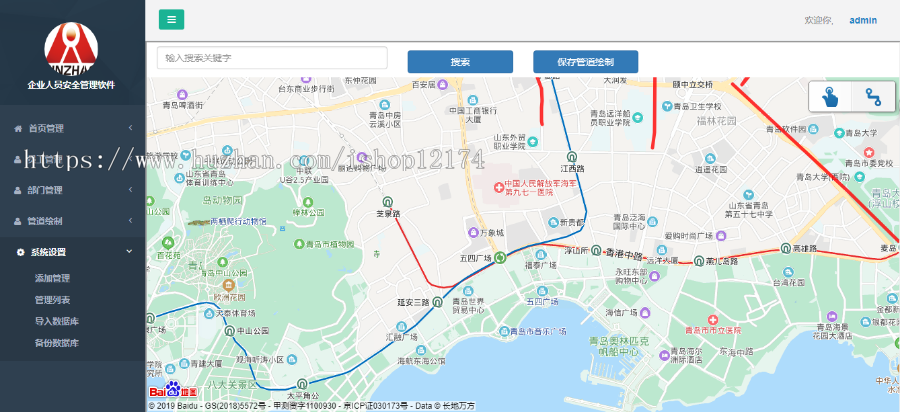Click the 浮山所 metro station icon
The image size is (900, 412).
(596, 250)
